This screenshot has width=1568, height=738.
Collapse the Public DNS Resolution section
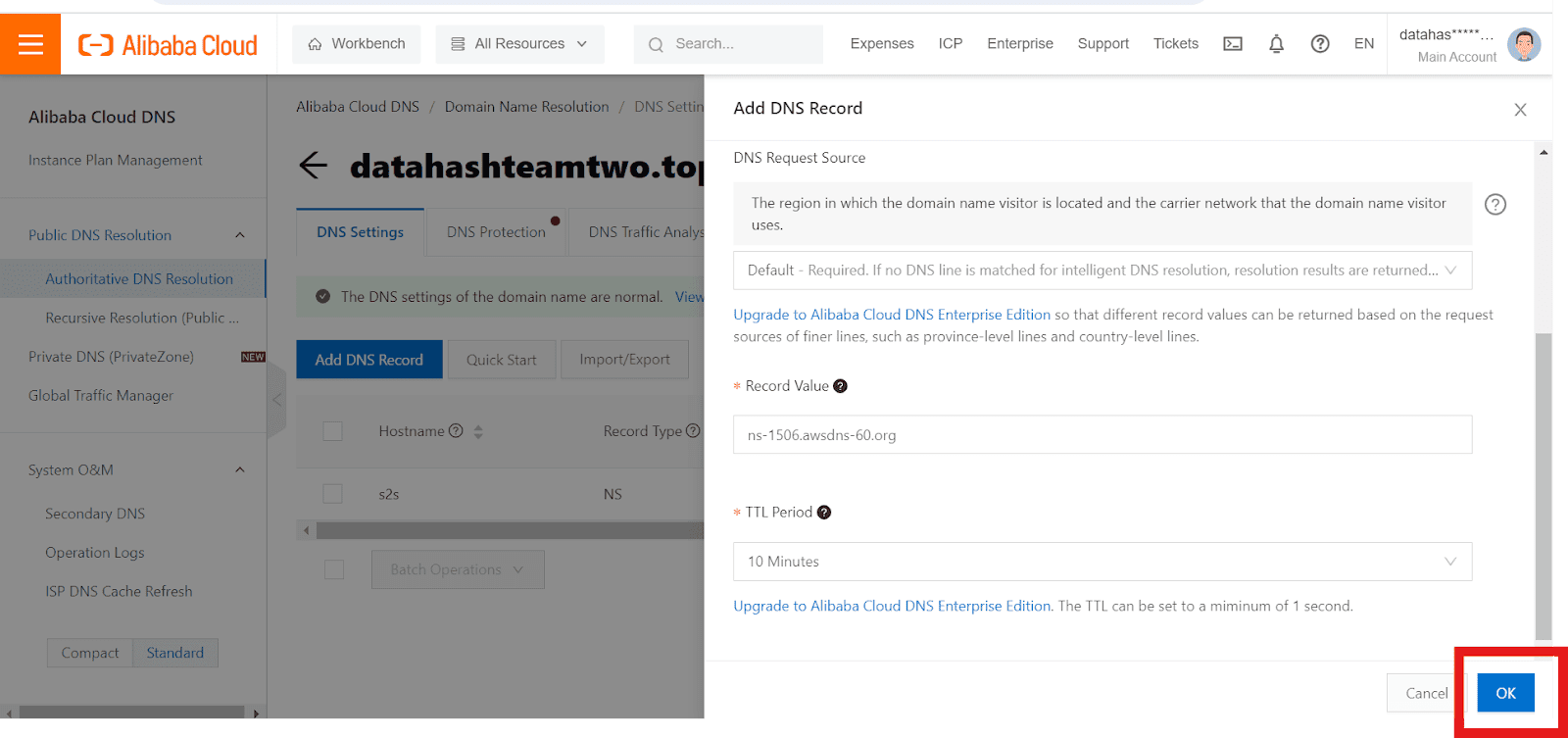point(240,235)
